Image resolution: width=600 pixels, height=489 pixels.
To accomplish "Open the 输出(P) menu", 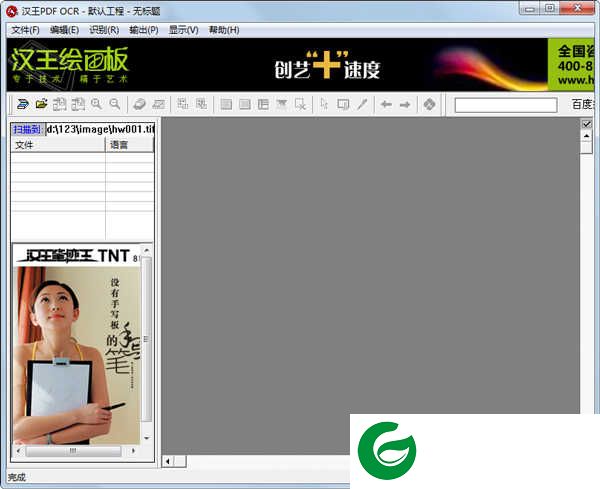I will (144, 30).
